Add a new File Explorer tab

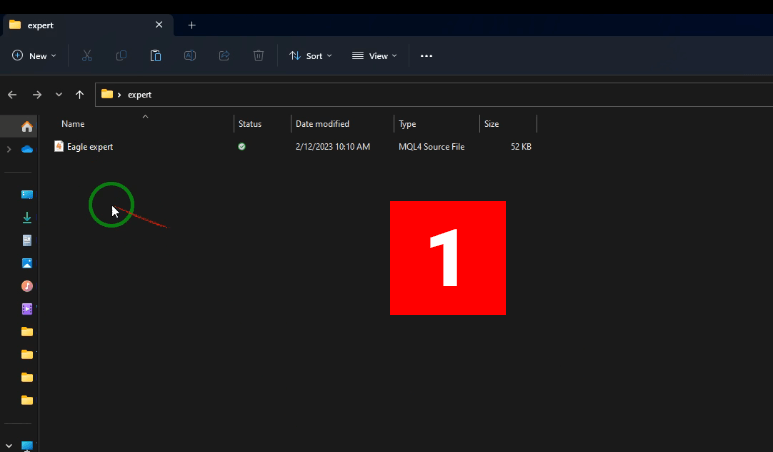[x=192, y=25]
